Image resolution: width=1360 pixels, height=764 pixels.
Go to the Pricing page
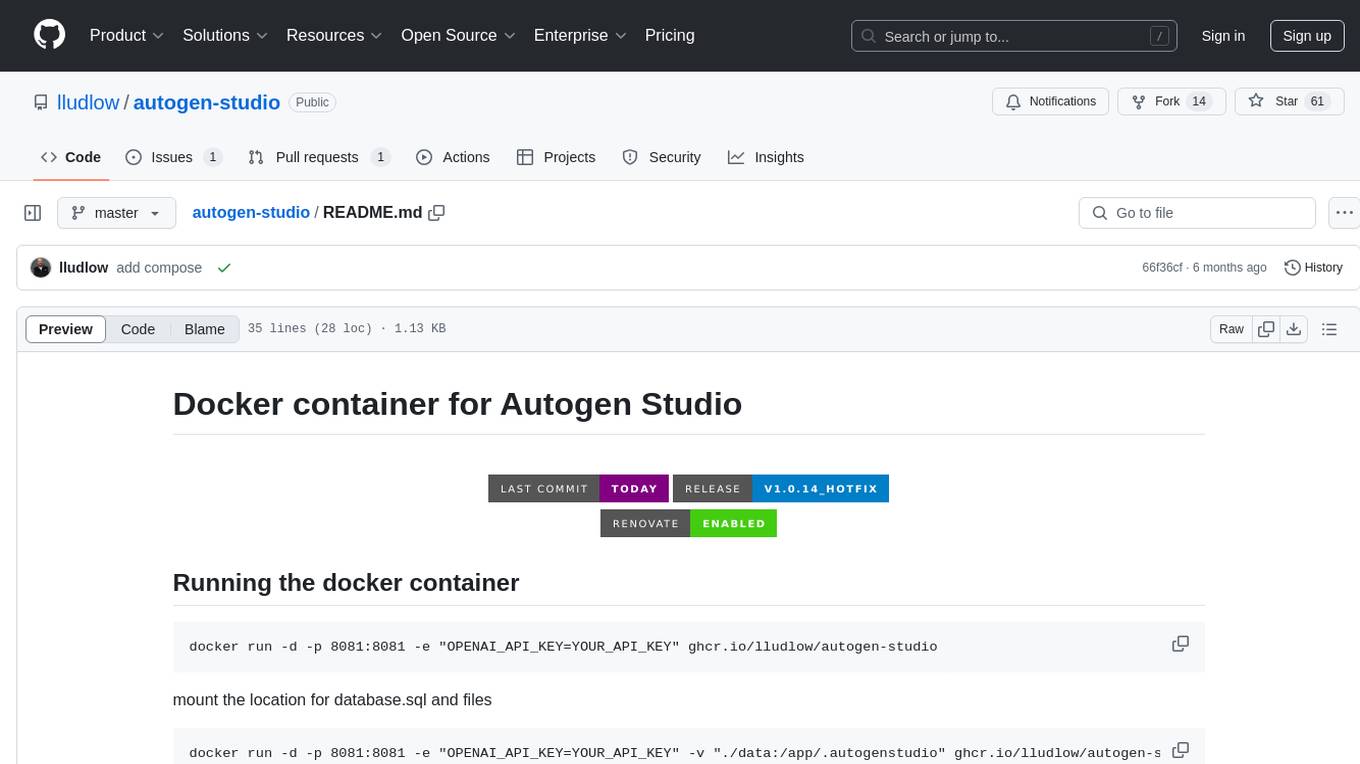pyautogui.click(x=670, y=35)
